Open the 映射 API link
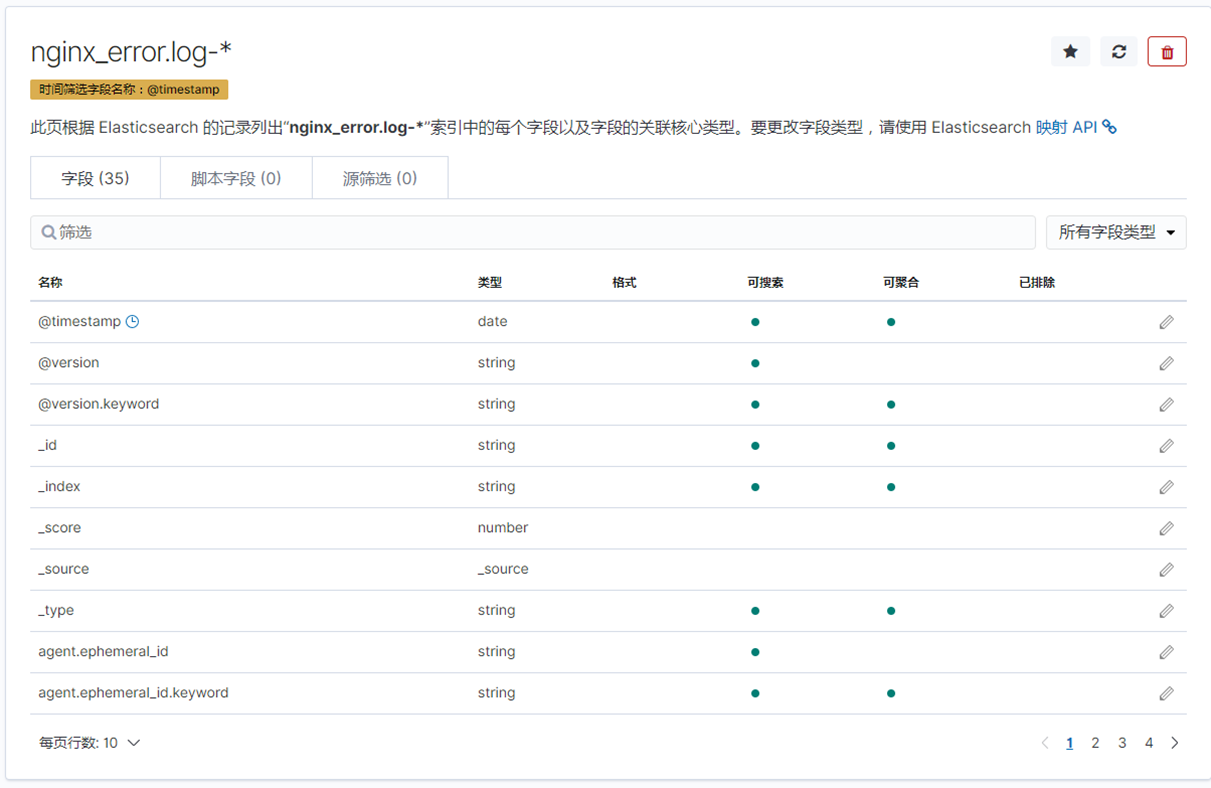The width and height of the screenshot is (1211, 788). point(1066,127)
